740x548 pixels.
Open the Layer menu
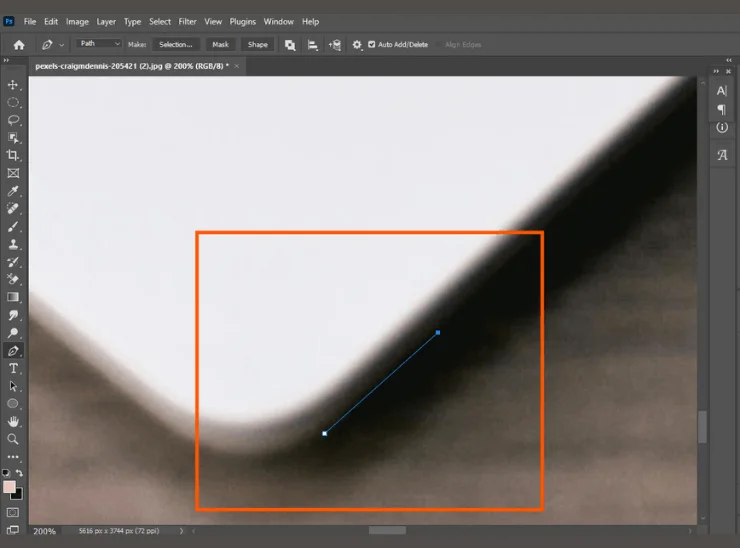click(x=106, y=22)
